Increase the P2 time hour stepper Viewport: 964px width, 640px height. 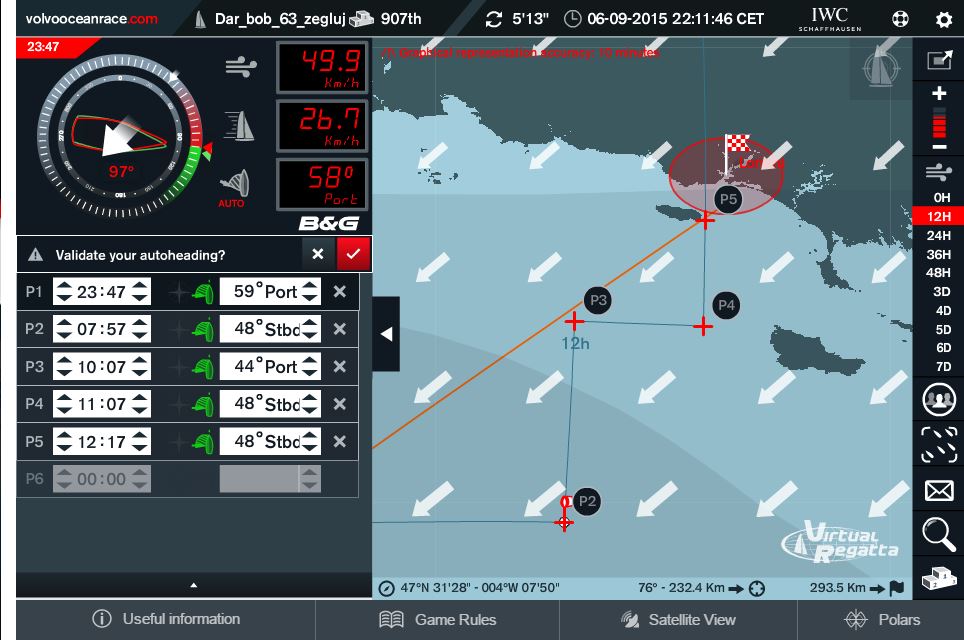tap(63, 322)
